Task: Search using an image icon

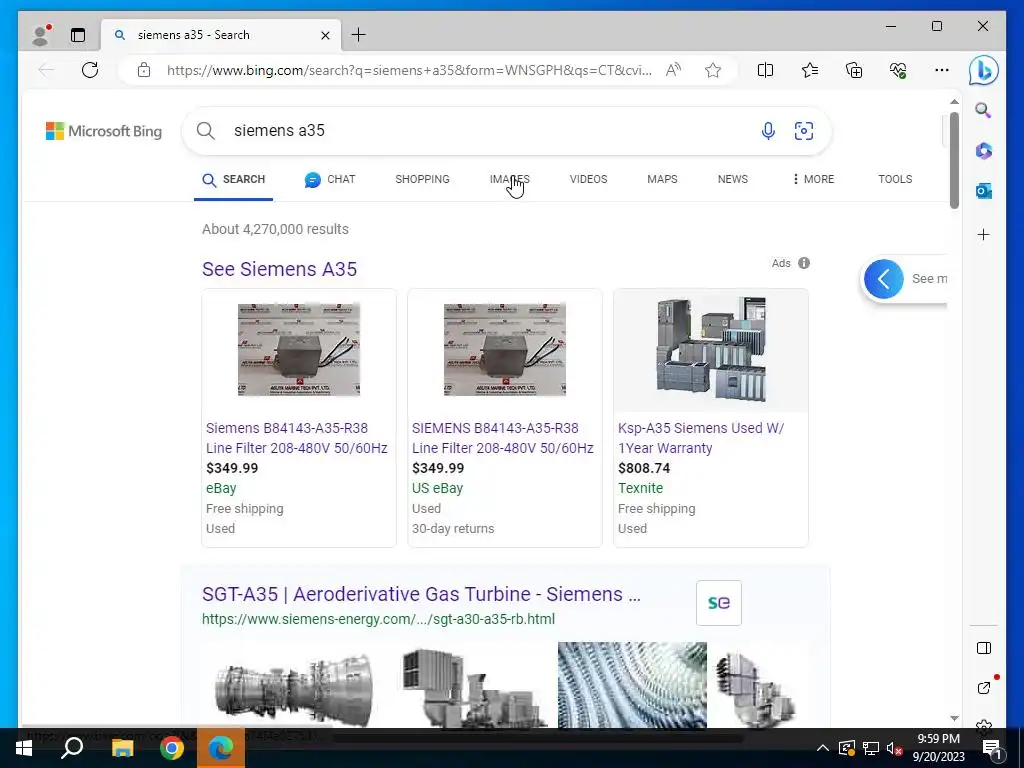Action: [804, 131]
